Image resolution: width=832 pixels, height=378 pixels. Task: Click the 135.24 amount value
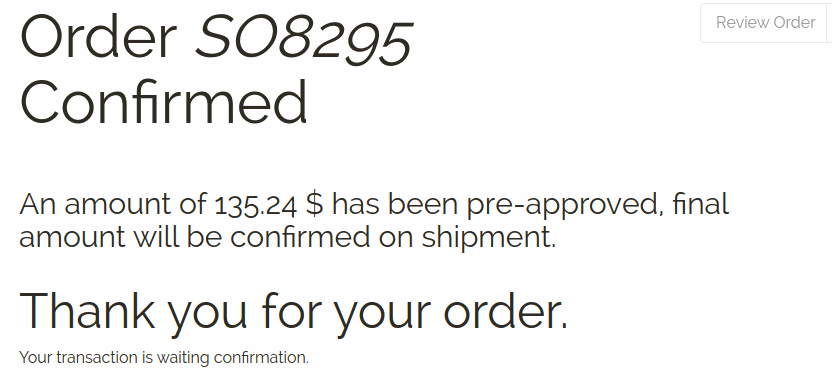coord(256,205)
